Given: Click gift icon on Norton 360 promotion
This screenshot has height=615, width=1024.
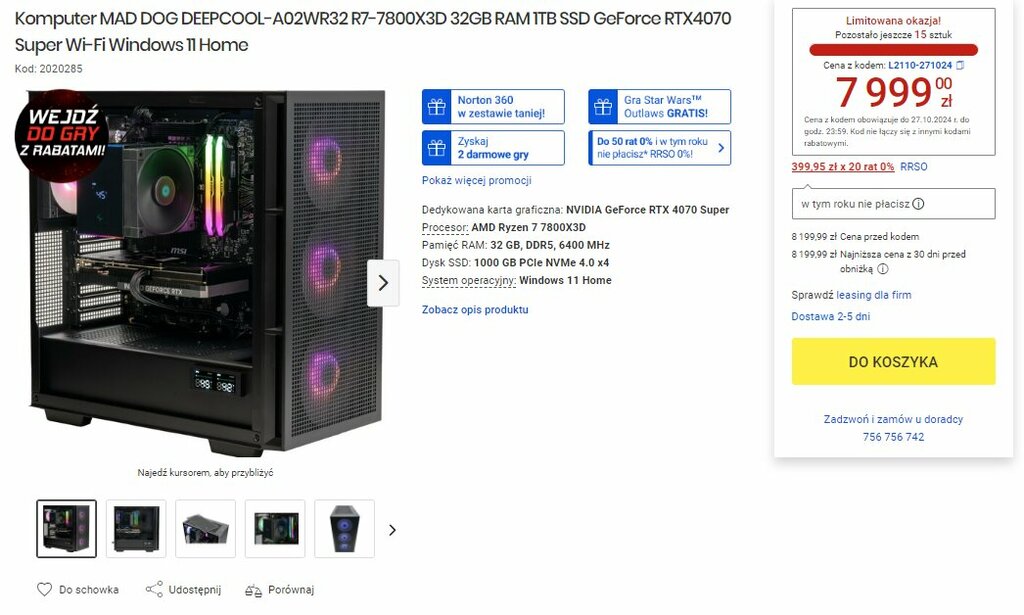Looking at the screenshot, I should [x=437, y=106].
